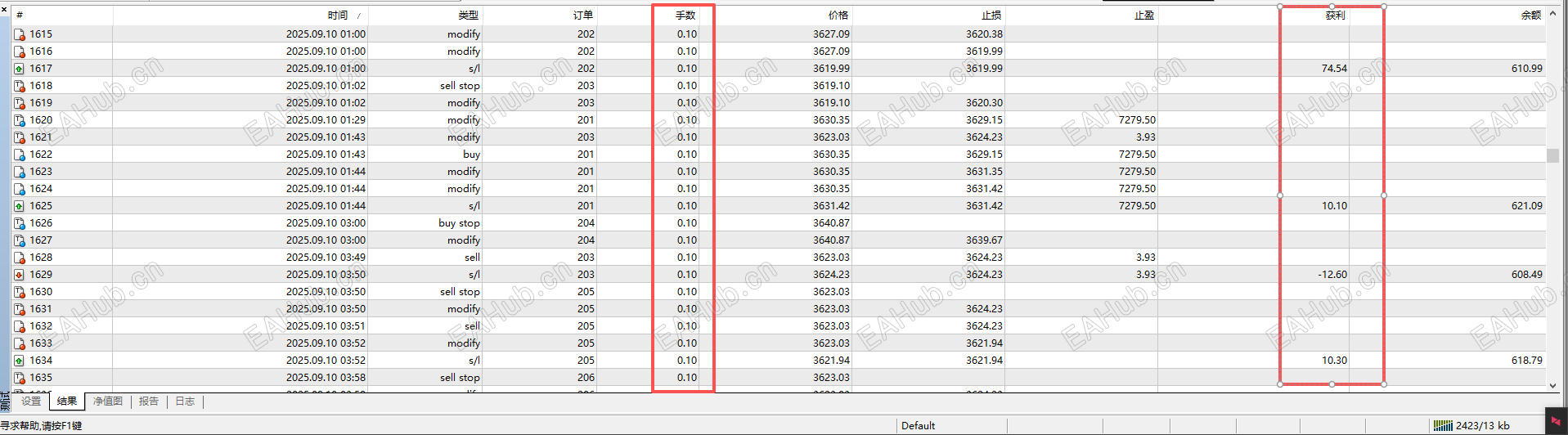Click the stop loss value 3631.35

984,172
